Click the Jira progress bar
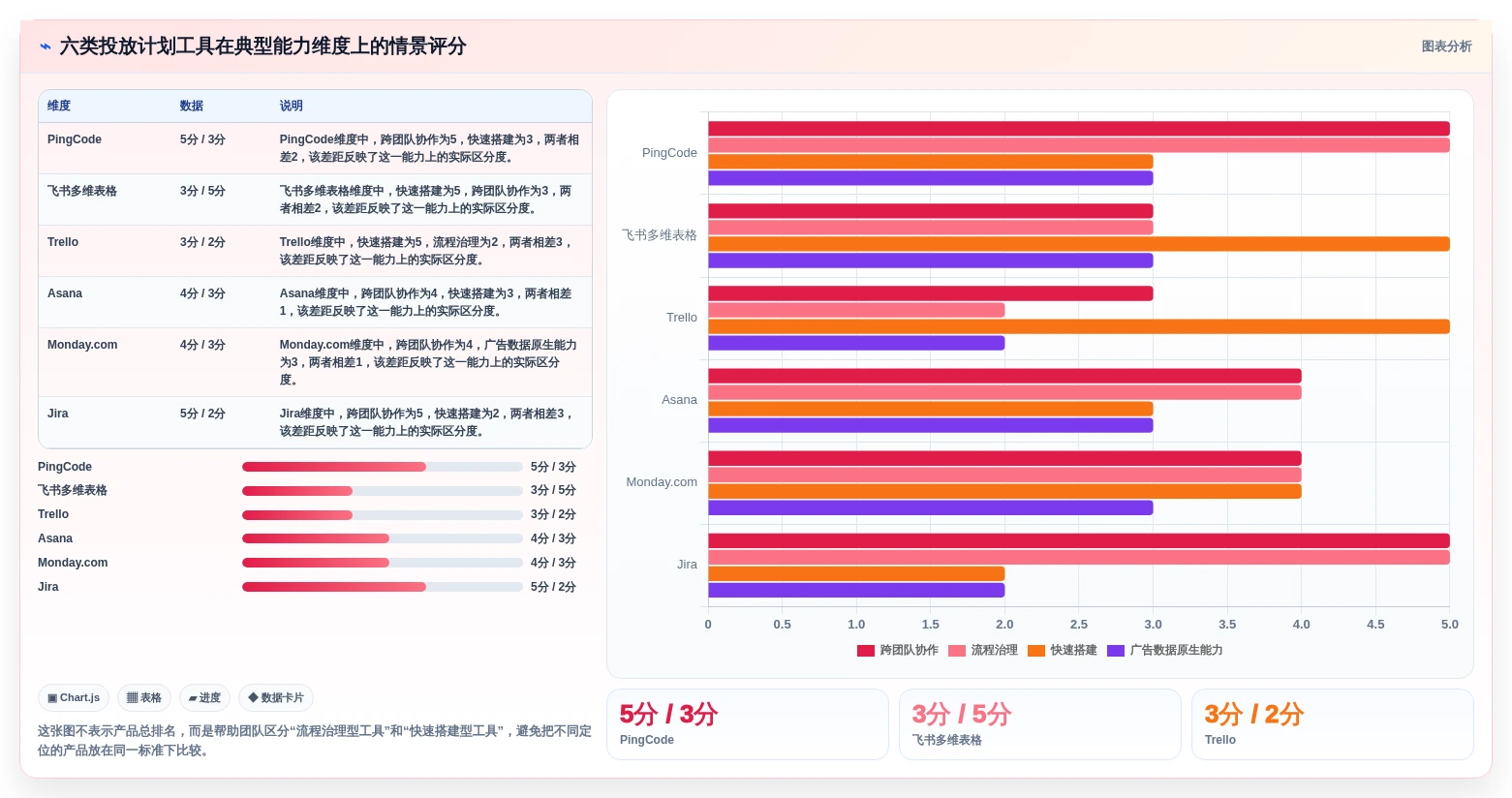 coord(383,587)
